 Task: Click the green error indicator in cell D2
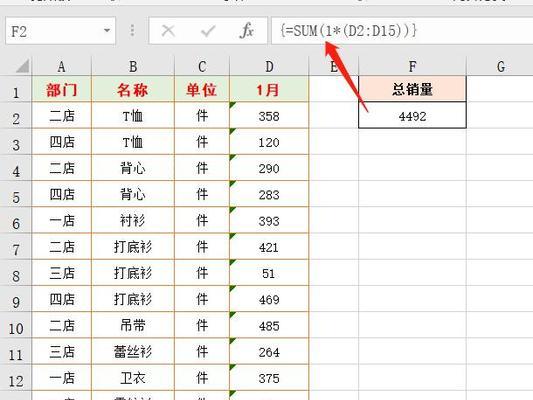(x=233, y=105)
